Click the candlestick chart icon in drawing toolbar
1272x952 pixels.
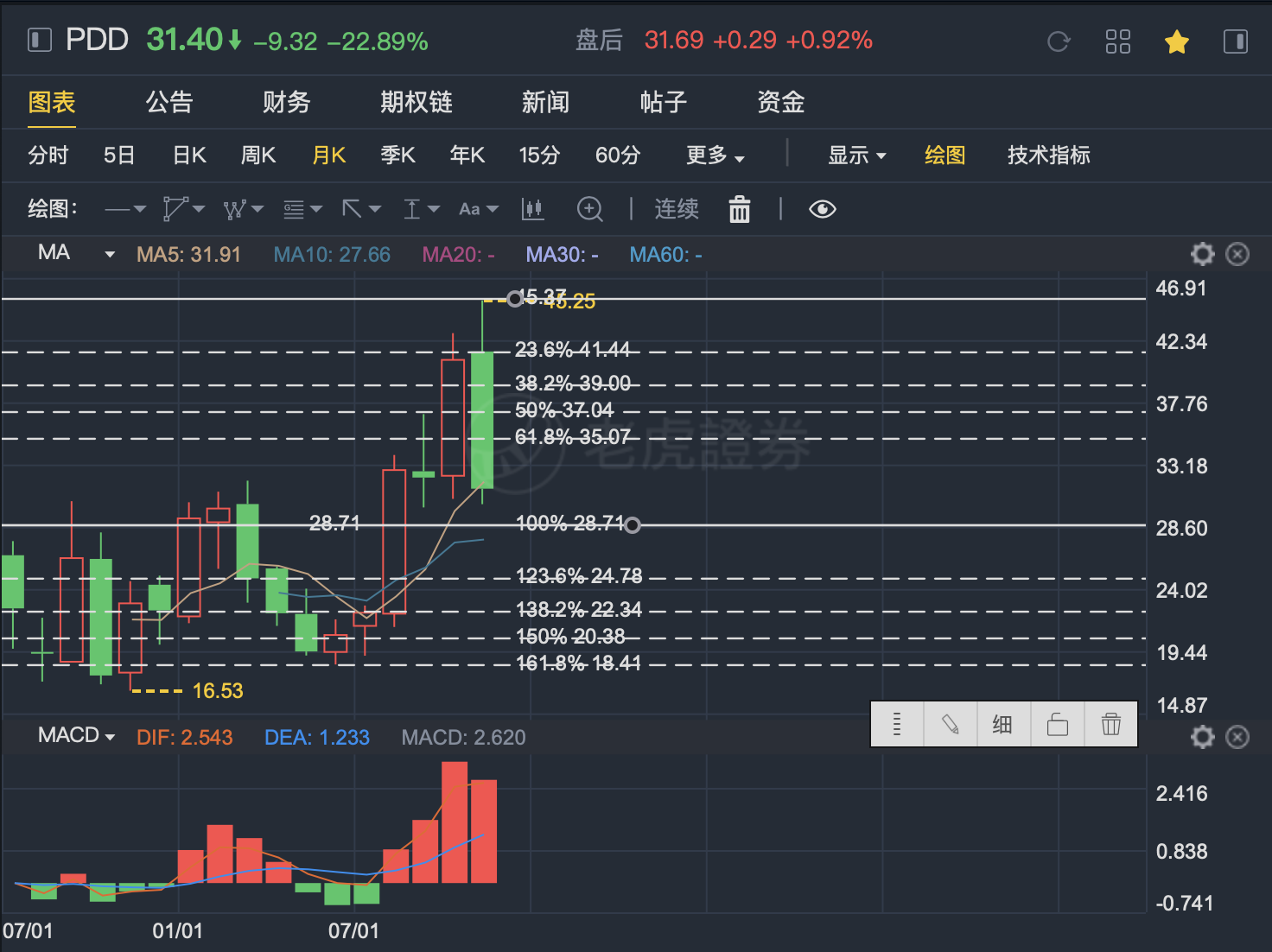532,209
